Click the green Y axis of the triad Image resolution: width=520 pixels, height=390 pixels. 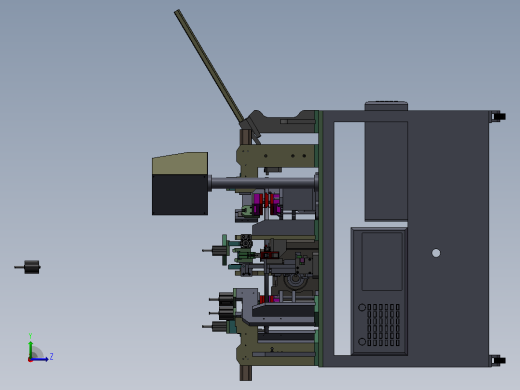click(31, 349)
